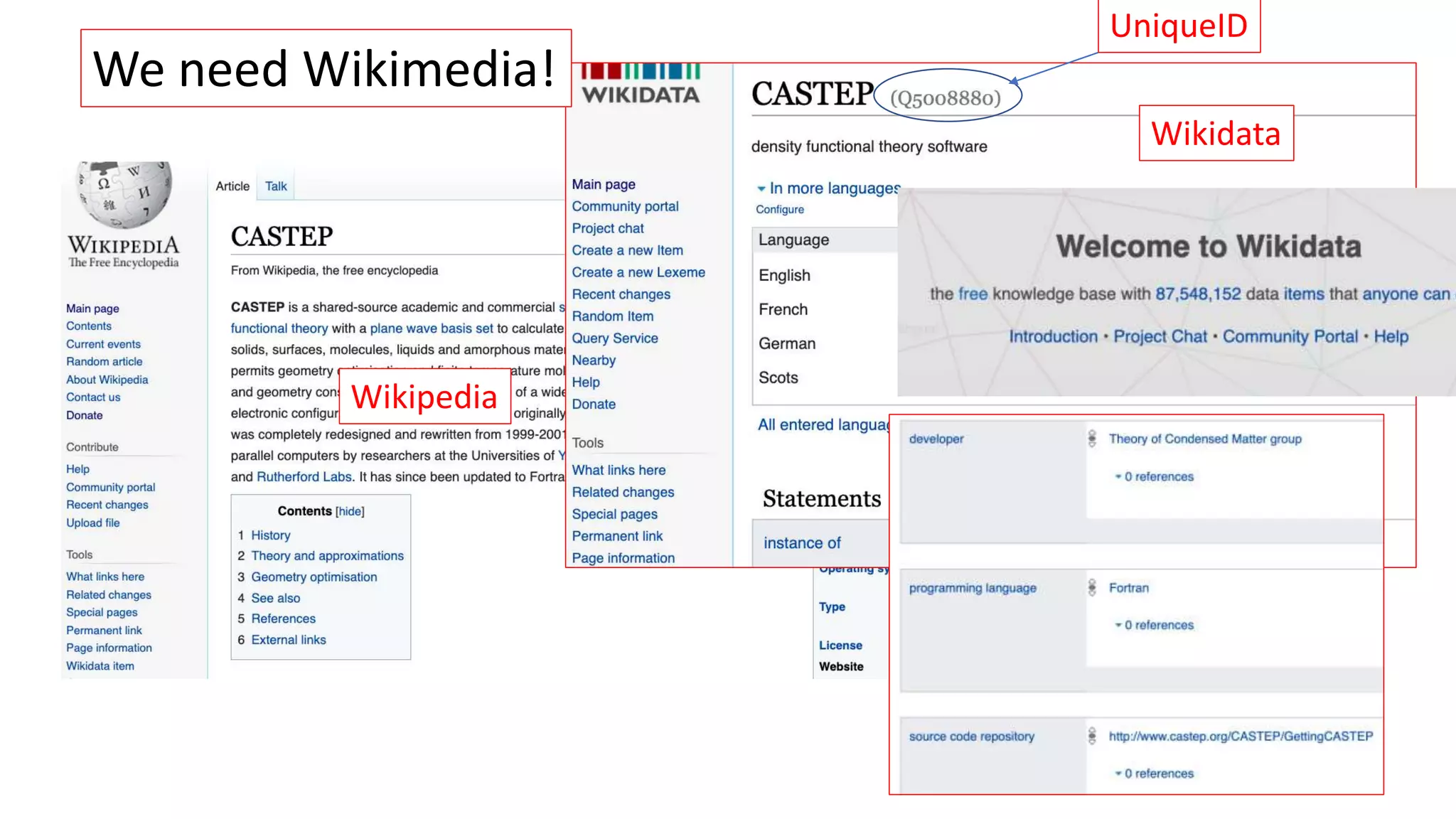Open Theory of Condensed Matter group item
Viewport: 1456px width, 819px height.
click(1205, 439)
